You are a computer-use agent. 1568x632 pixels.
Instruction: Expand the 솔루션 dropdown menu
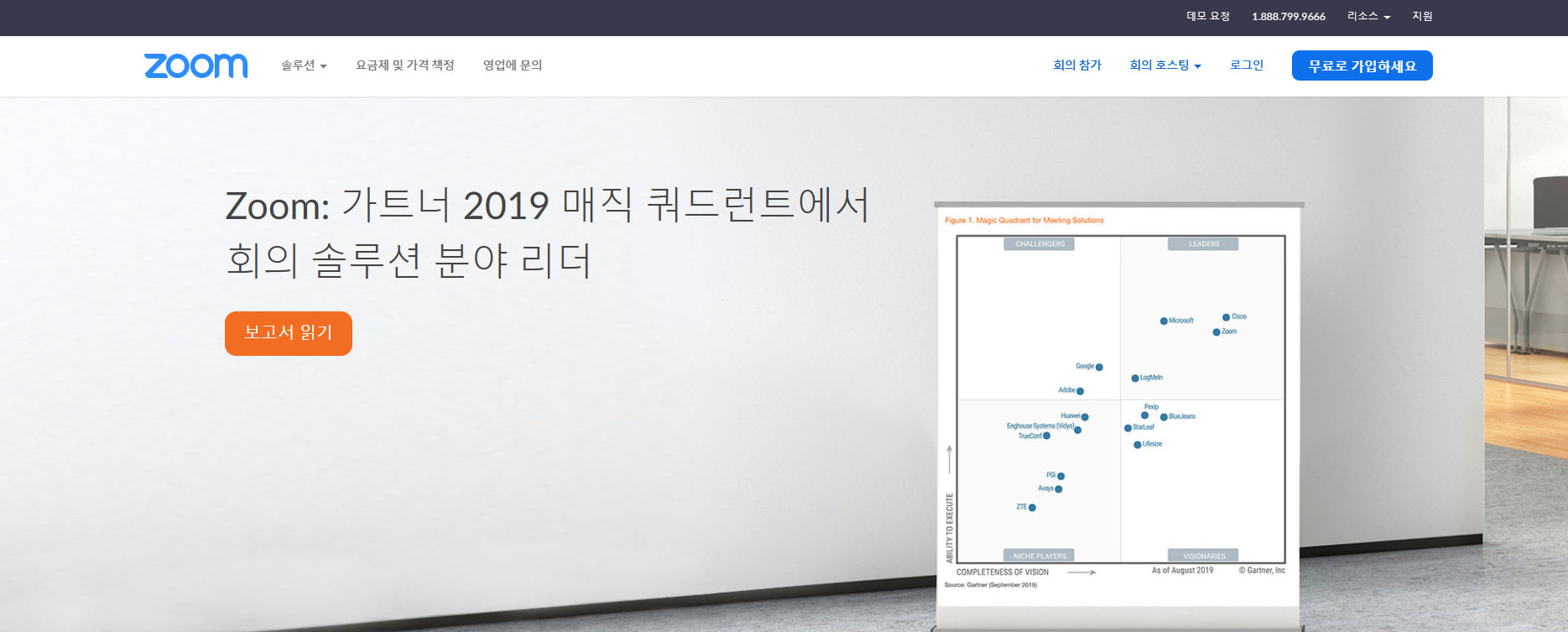304,65
